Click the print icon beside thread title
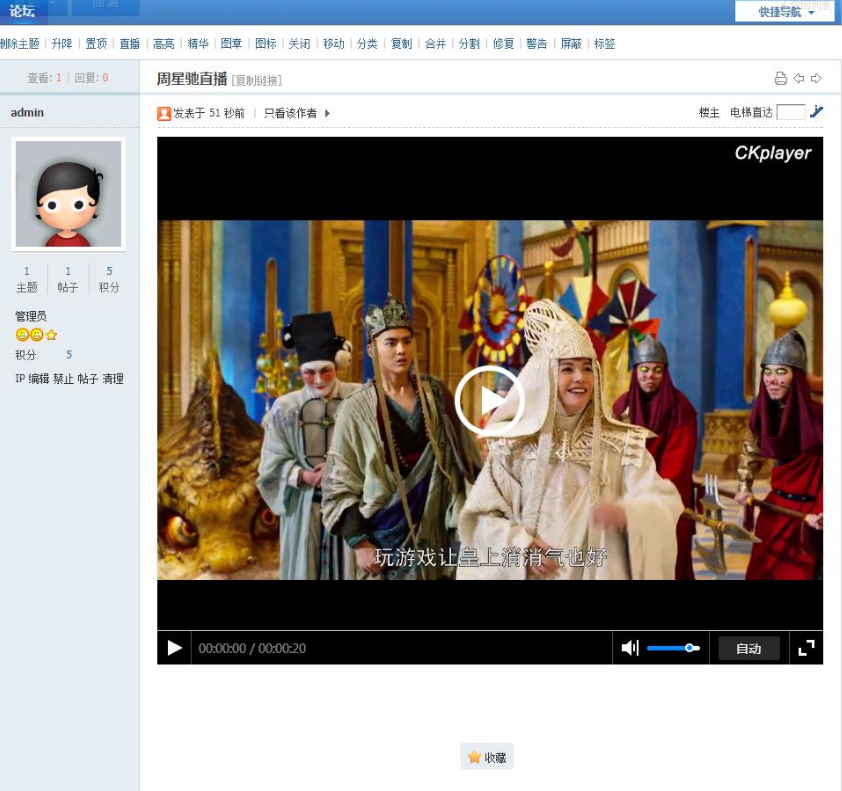 coord(781,78)
